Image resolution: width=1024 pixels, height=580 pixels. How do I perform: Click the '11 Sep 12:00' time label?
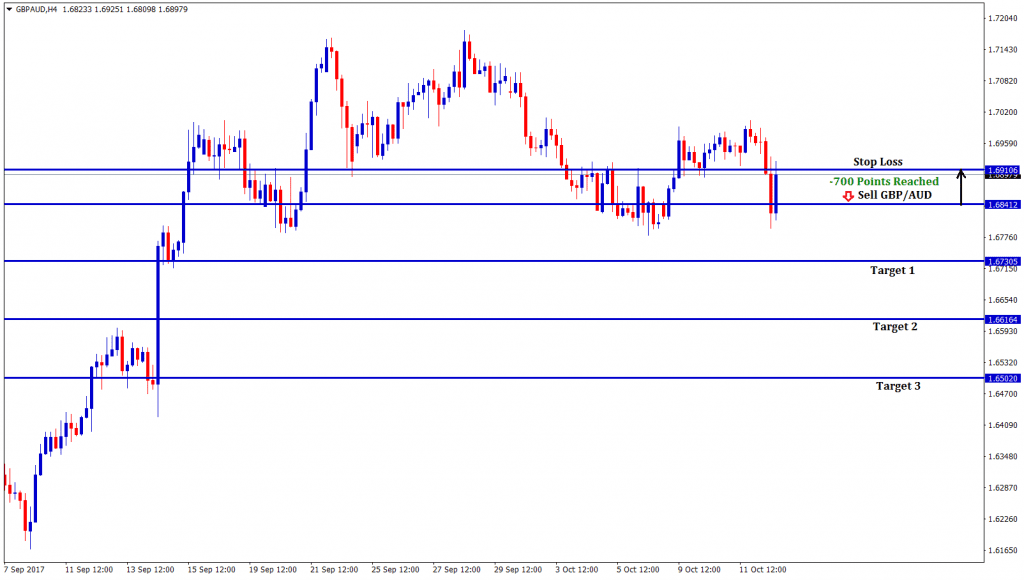tap(89, 570)
